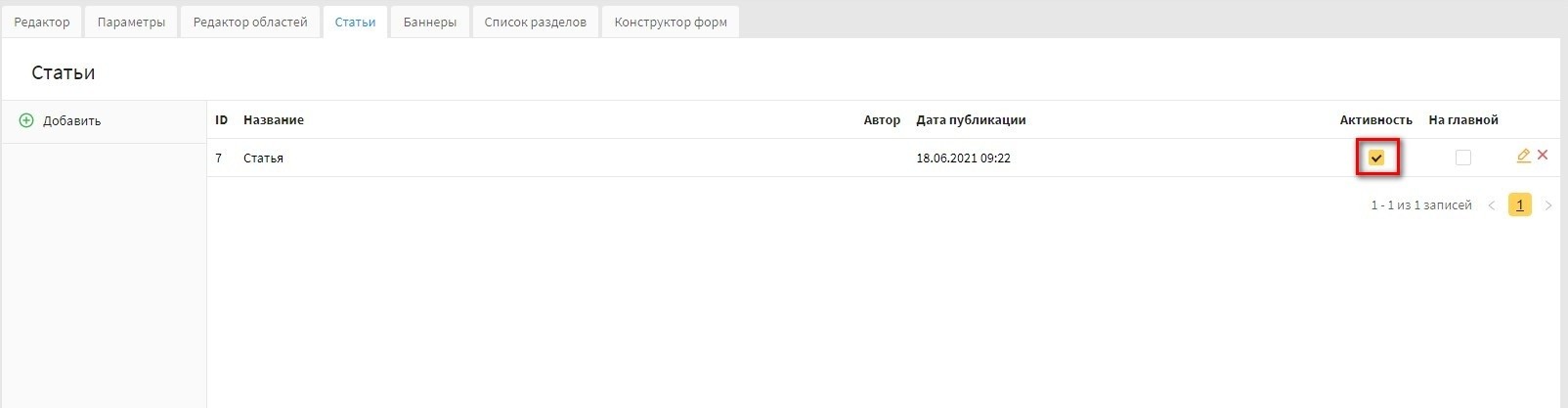Click the Автор column header

tap(882, 120)
